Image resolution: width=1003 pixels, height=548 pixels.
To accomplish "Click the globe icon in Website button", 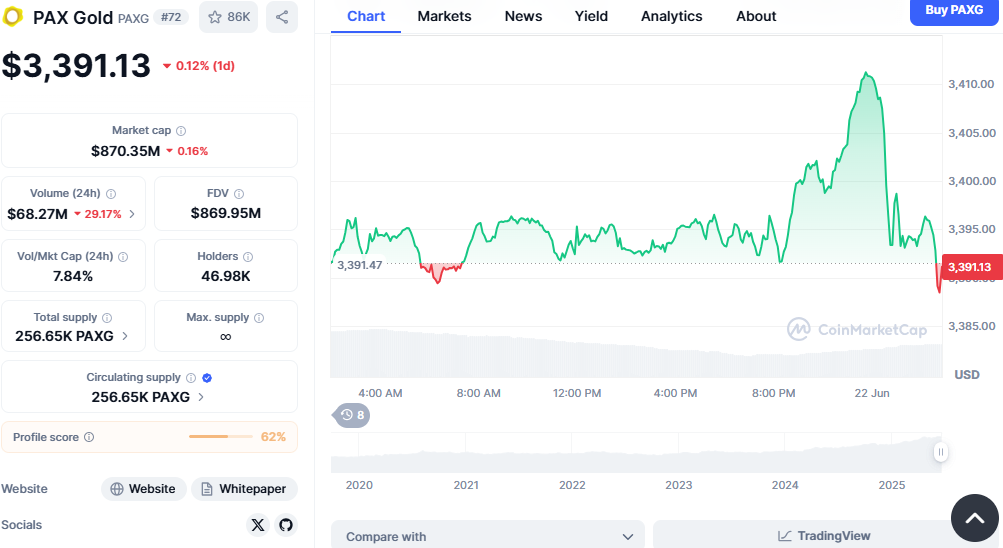I will pos(116,489).
